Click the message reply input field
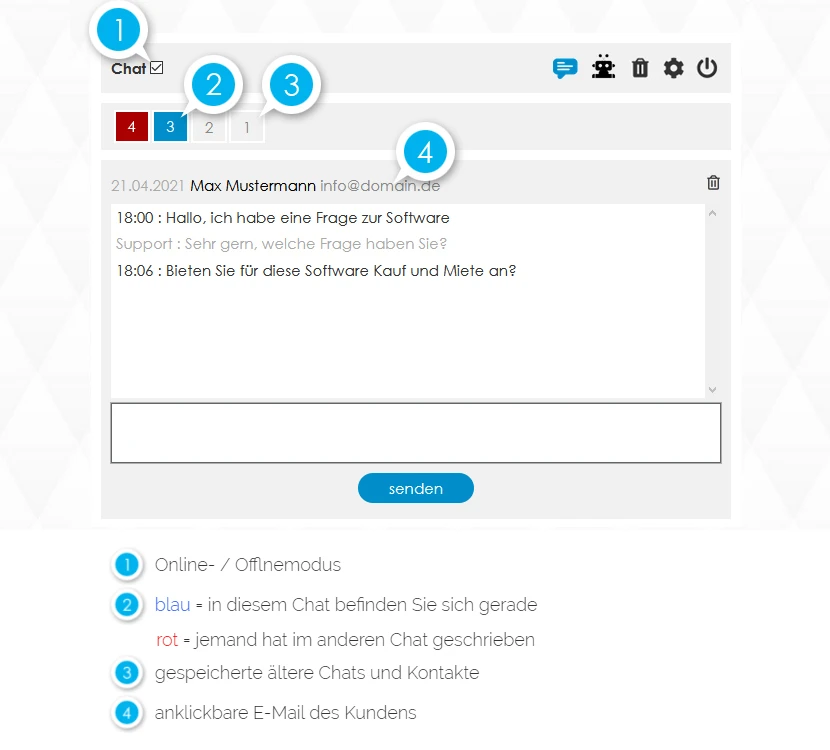 tap(416, 433)
